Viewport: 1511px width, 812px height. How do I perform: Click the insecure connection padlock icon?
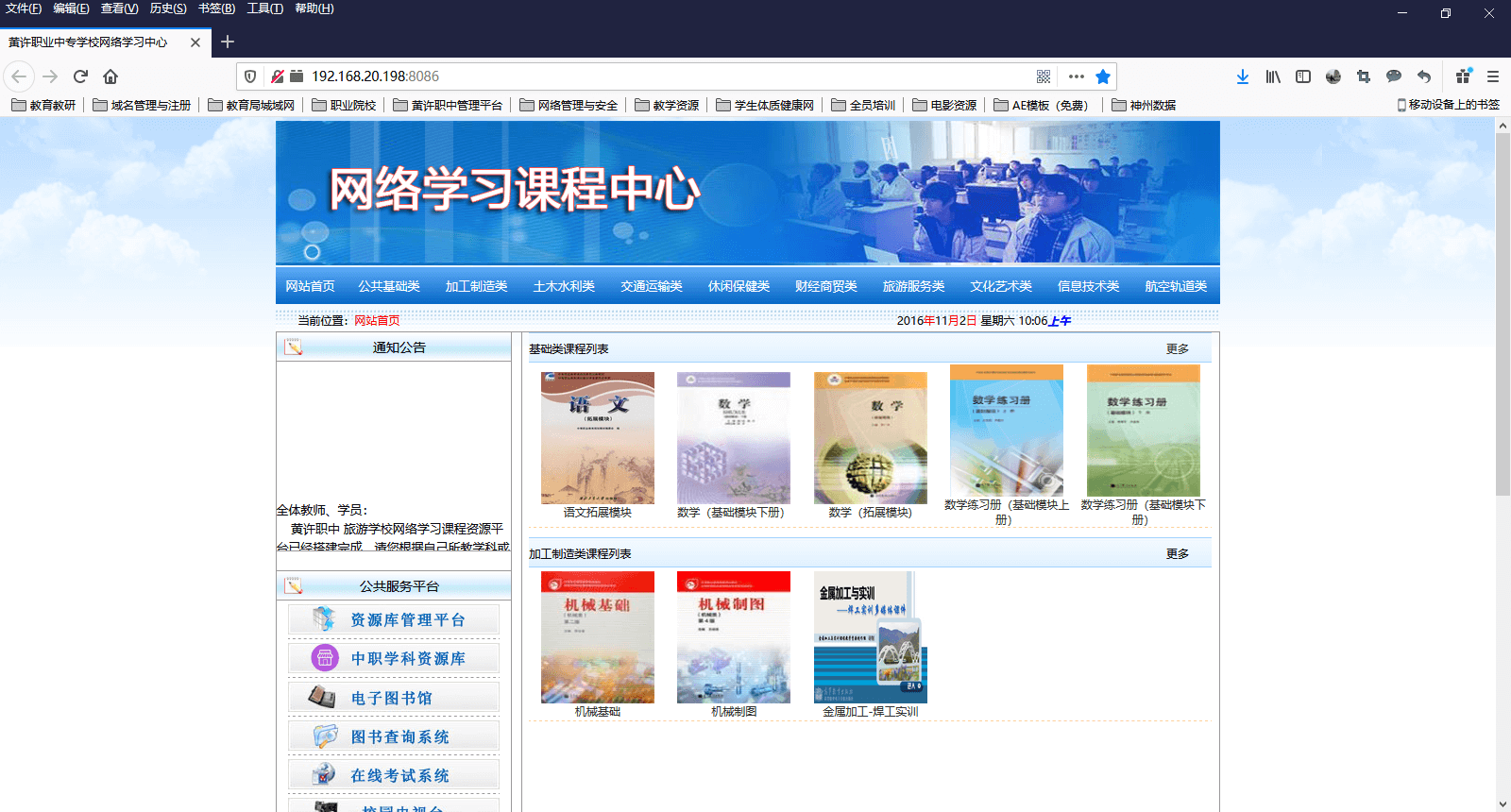click(277, 76)
